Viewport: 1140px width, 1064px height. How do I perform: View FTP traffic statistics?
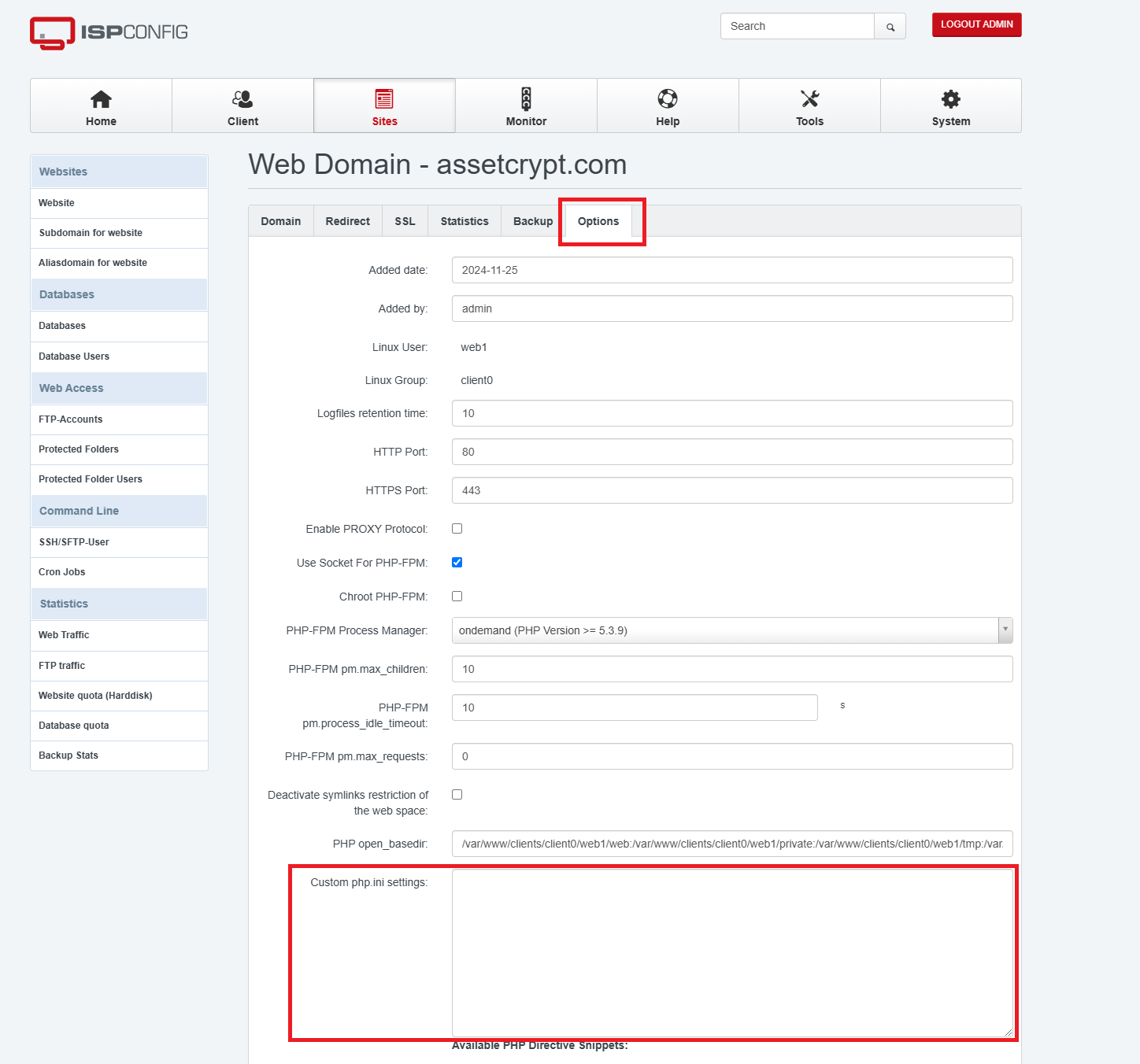(119, 666)
